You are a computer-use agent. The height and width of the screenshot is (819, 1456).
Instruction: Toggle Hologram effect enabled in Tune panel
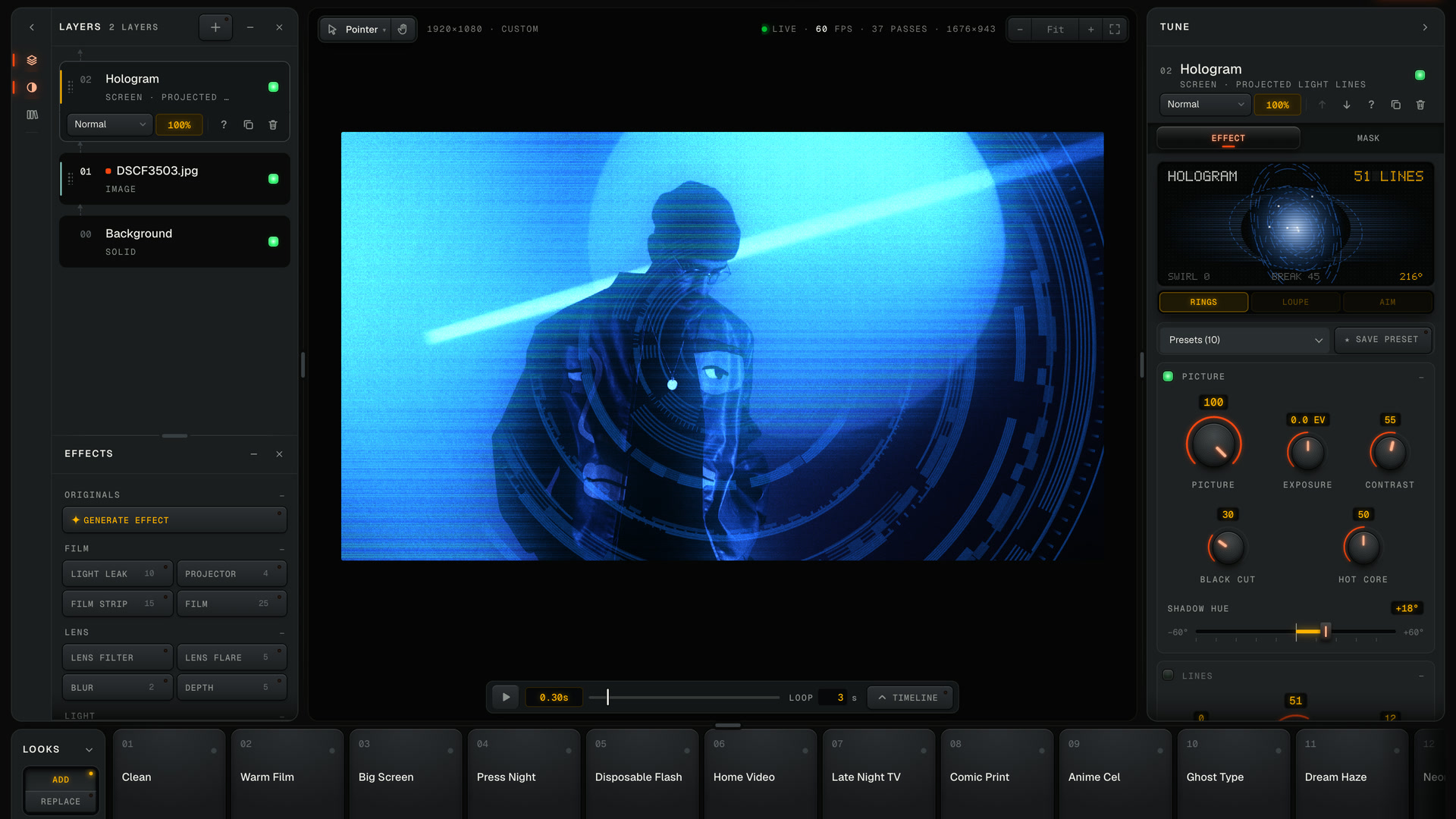point(1420,75)
